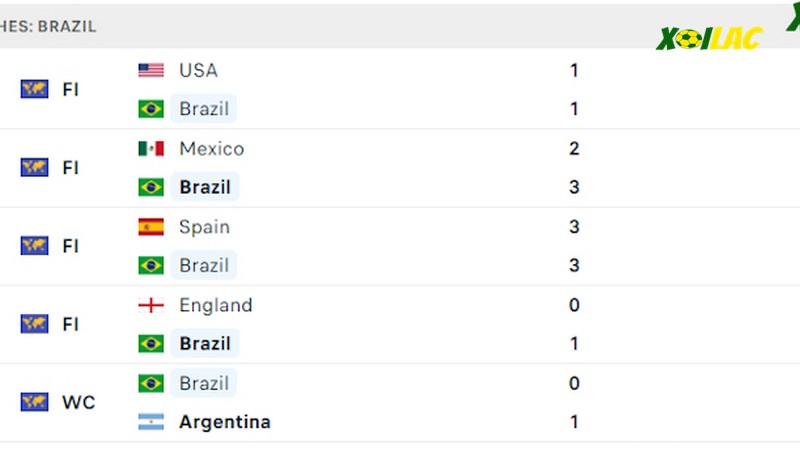The image size is (800, 450).
Task: Click highlighted Brazil in England match
Action: click(x=205, y=343)
